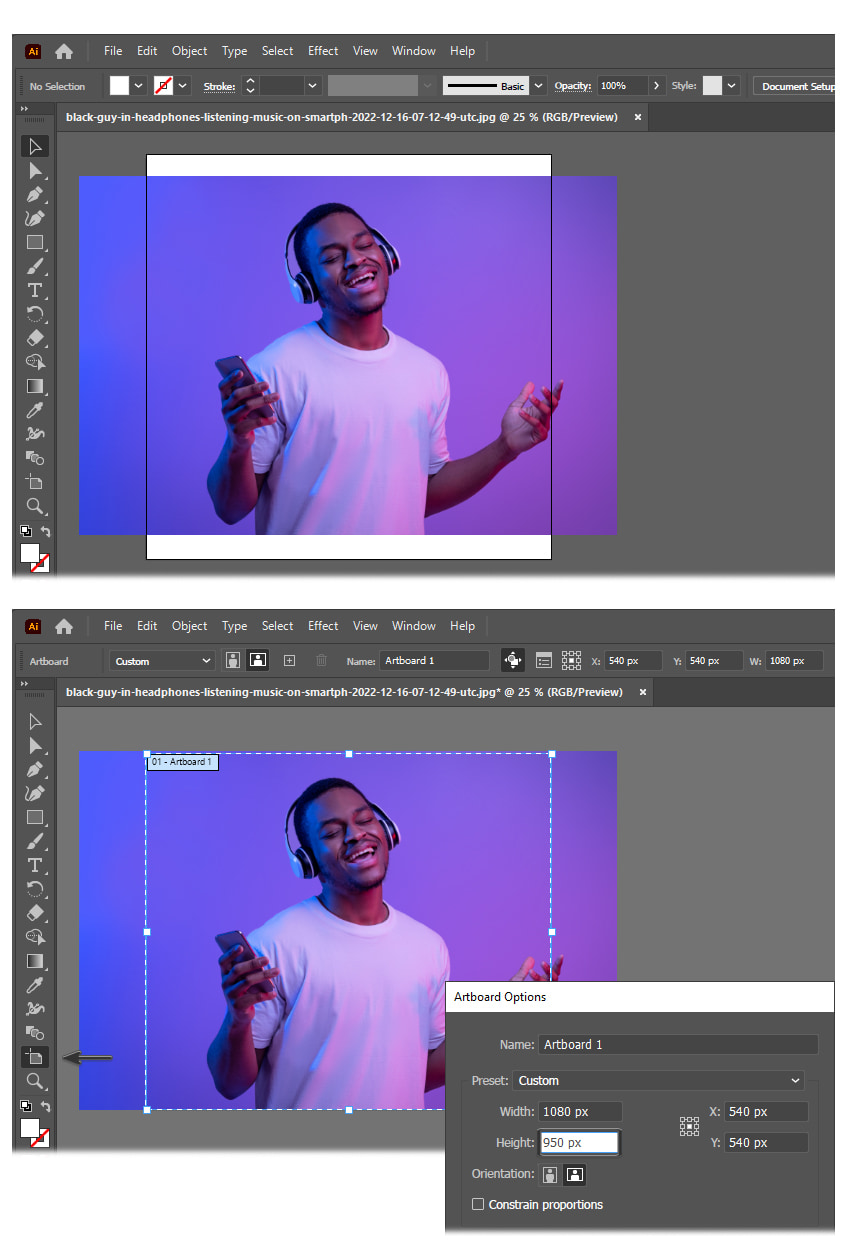
Task: Click the New Artboard plus icon
Action: tap(290, 661)
